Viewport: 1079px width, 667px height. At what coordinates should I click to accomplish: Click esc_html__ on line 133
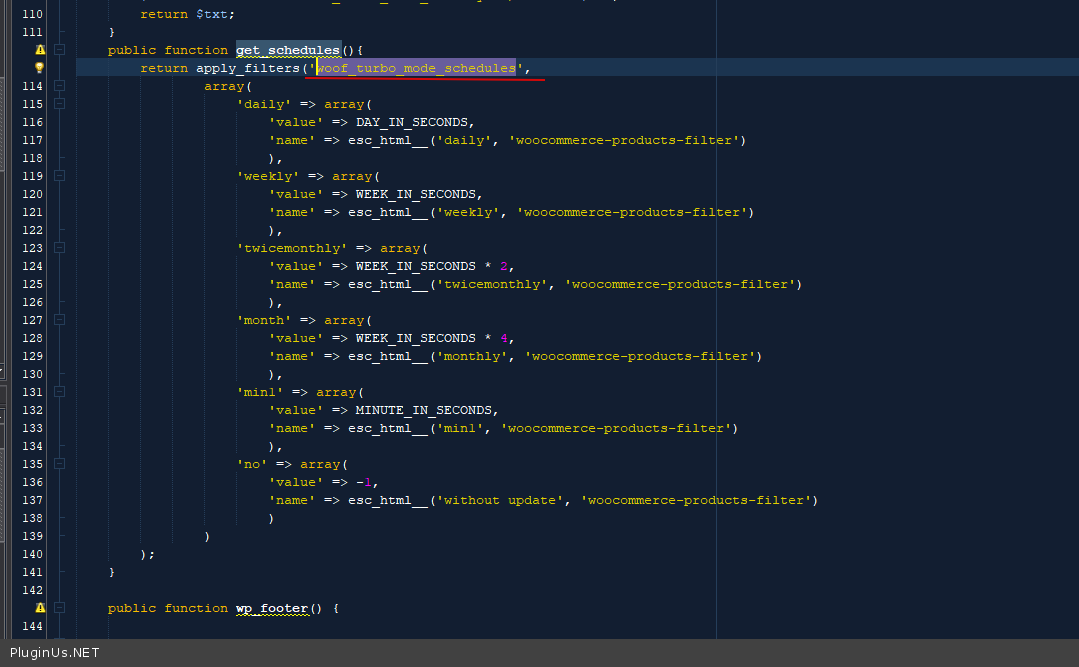[387, 428]
